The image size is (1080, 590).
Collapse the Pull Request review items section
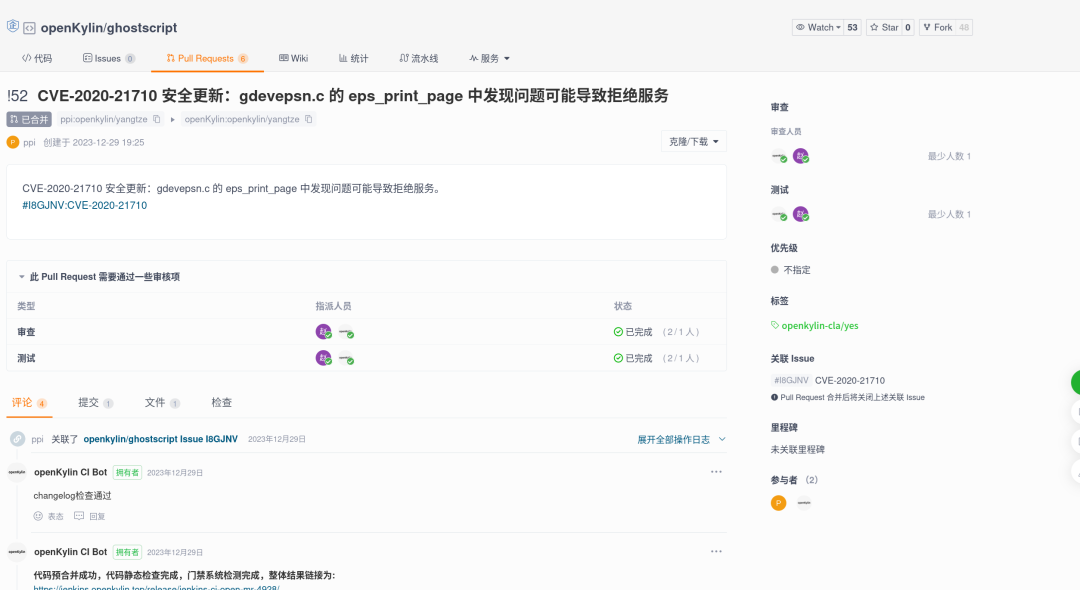tap(21, 277)
